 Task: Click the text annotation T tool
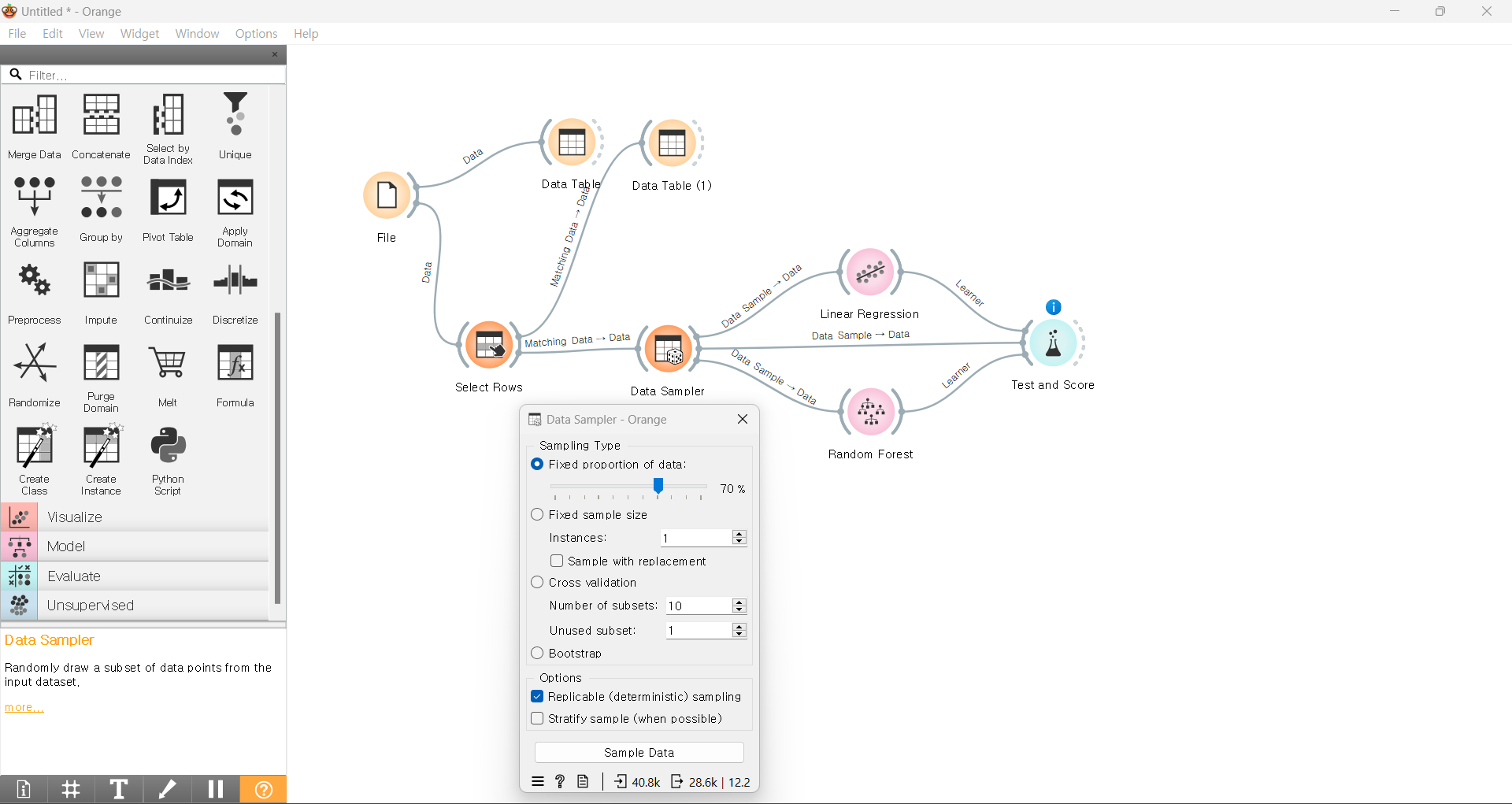(119, 789)
